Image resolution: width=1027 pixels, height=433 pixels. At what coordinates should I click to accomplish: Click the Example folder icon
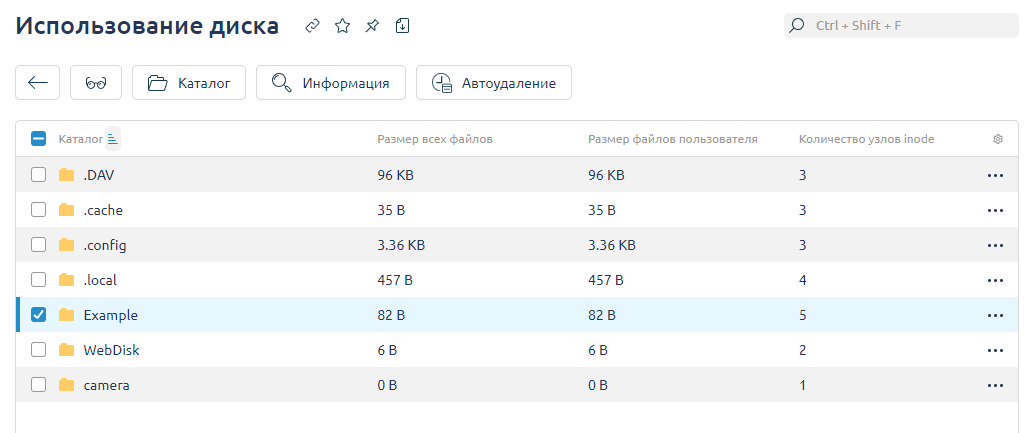coord(66,315)
